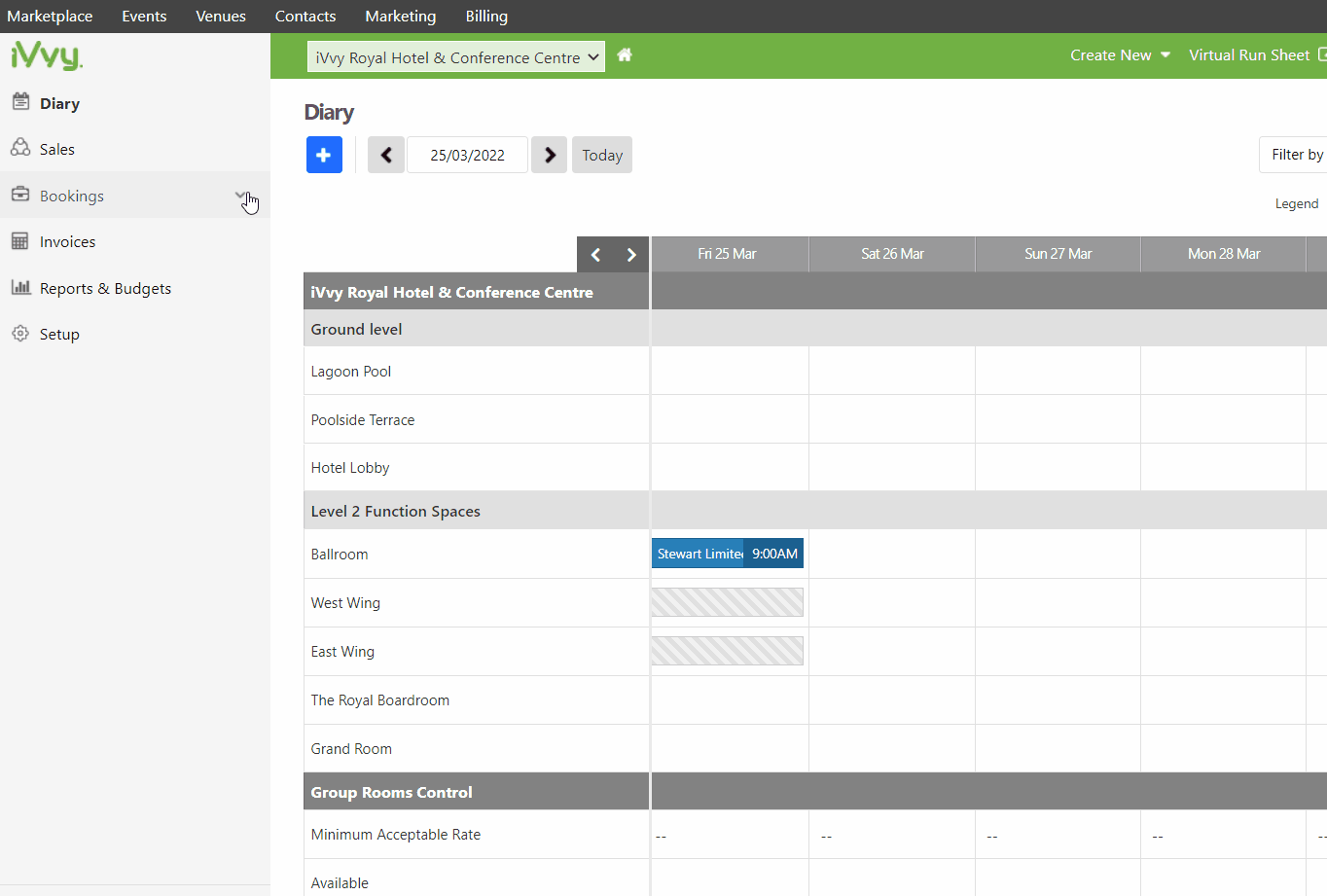Open the Contacts menu
Image resolution: width=1327 pixels, height=896 pixels.
(305, 17)
